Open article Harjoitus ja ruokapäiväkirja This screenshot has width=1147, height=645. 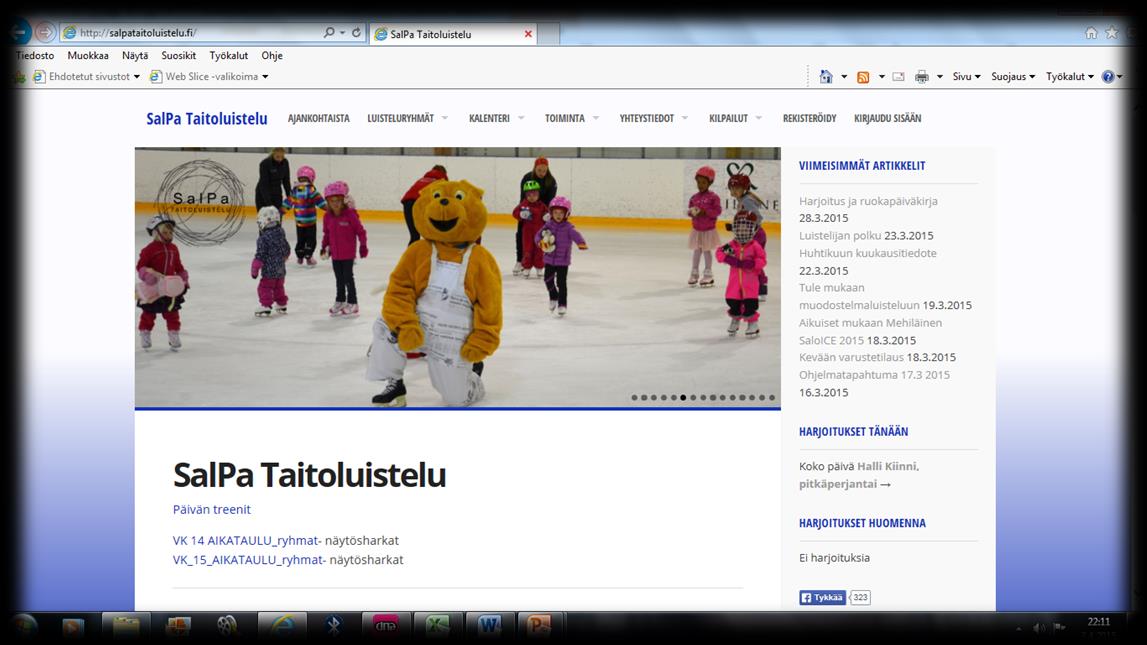(x=868, y=201)
